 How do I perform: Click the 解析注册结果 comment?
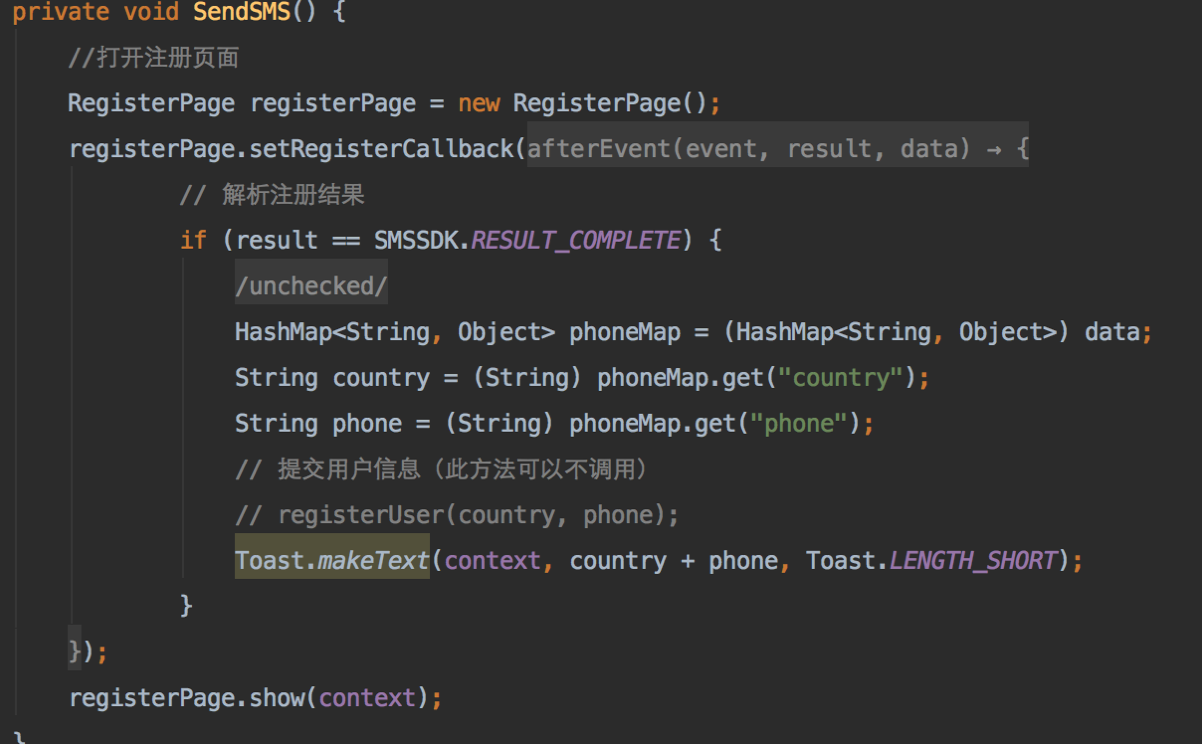(272, 195)
